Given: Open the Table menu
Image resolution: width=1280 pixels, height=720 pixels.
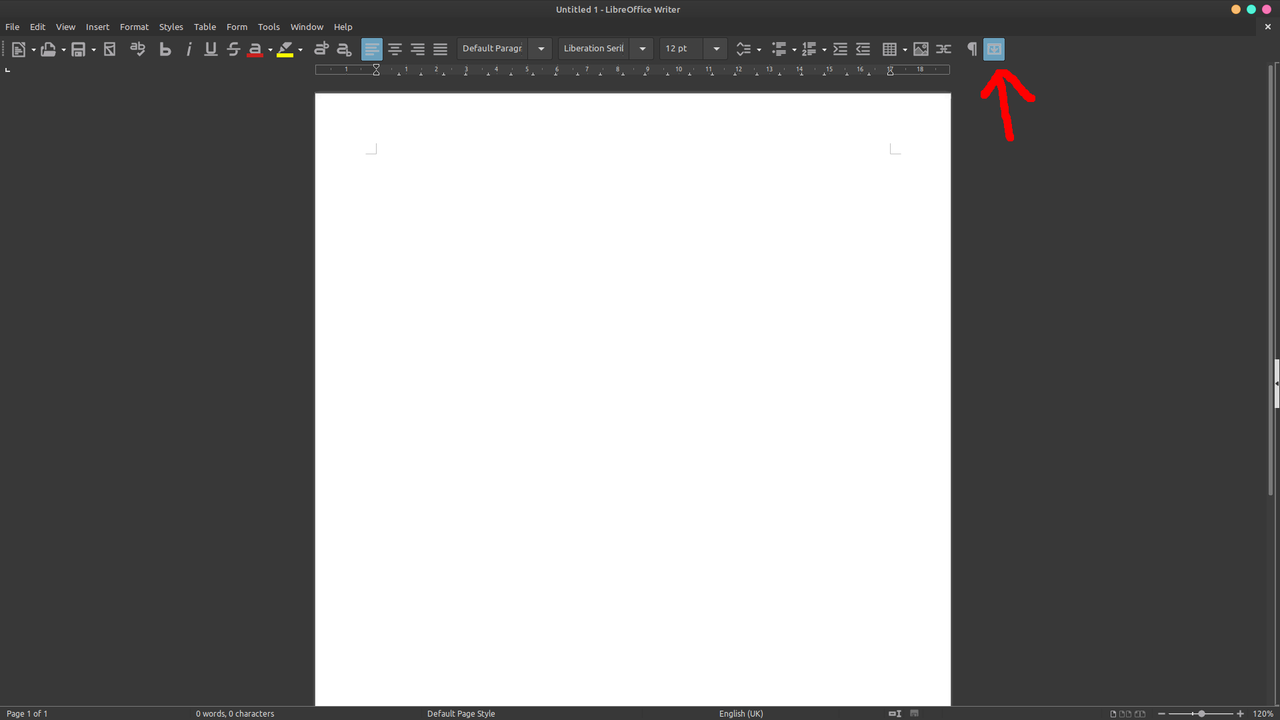Looking at the screenshot, I should click(205, 27).
